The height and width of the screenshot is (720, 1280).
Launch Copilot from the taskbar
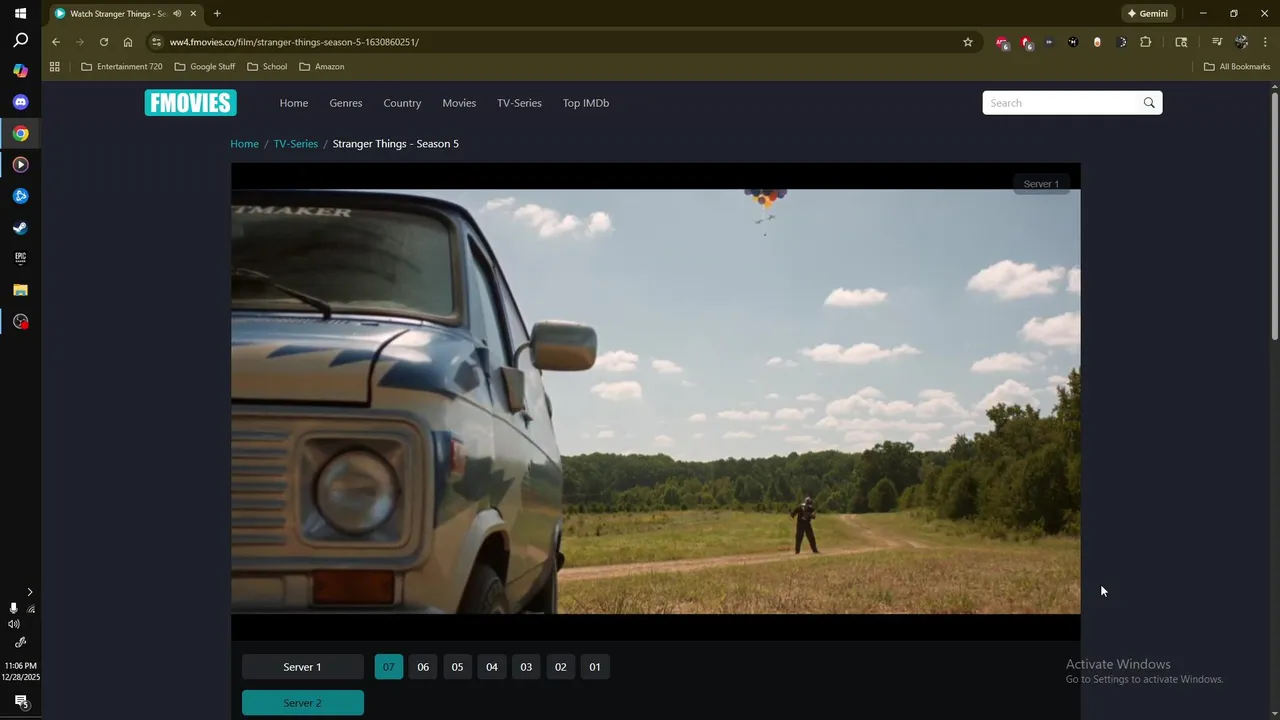[20, 71]
